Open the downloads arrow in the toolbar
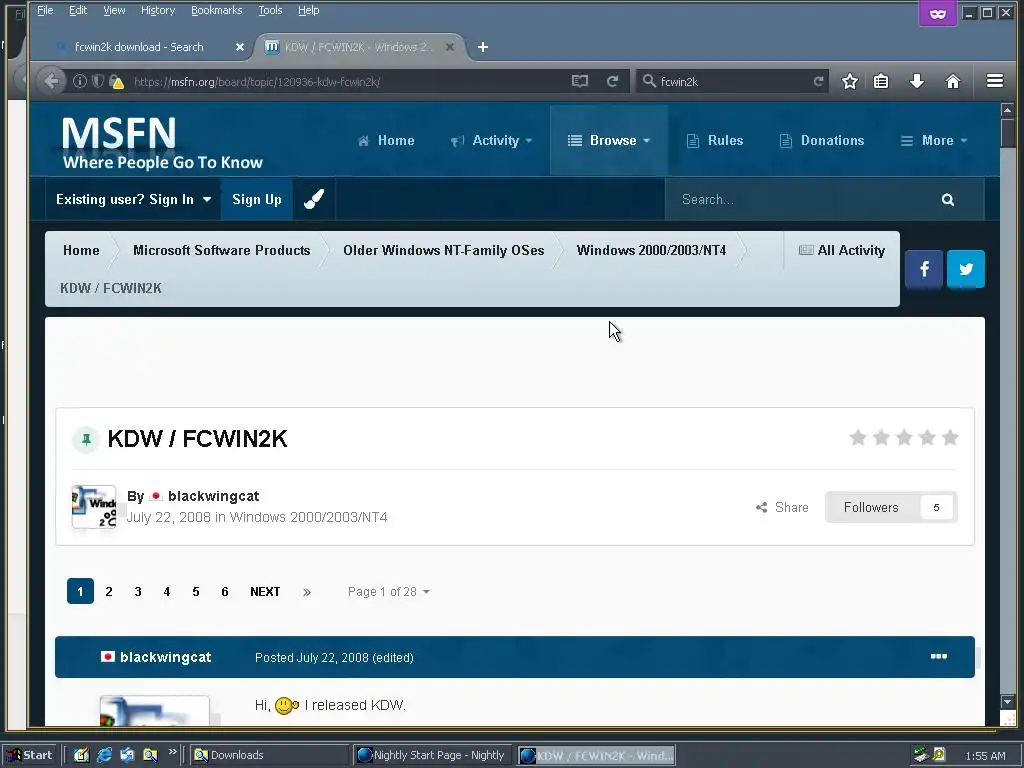 (917, 81)
